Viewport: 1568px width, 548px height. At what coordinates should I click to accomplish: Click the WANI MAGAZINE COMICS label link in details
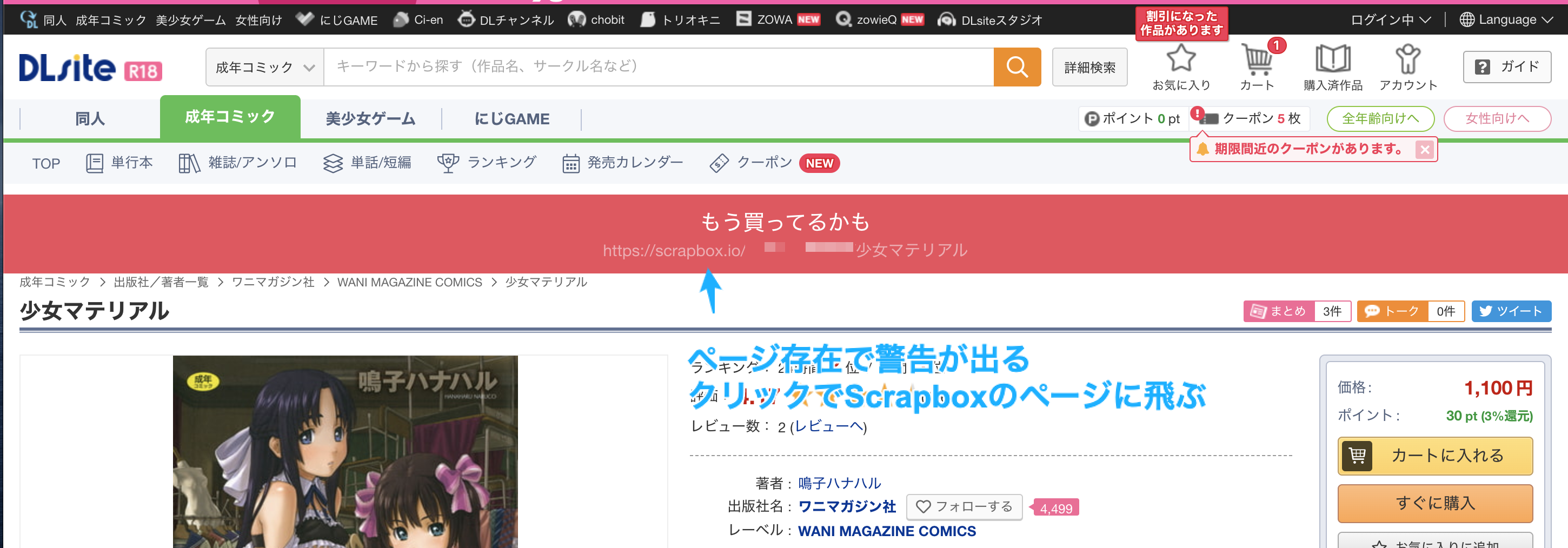[887, 531]
